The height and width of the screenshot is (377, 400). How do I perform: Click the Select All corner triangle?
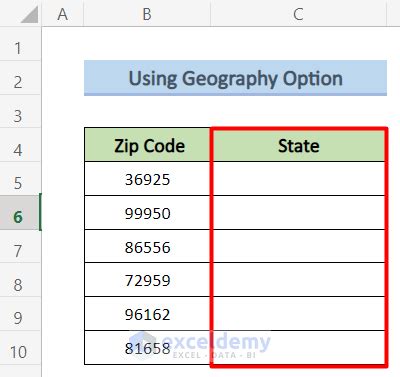click(29, 14)
